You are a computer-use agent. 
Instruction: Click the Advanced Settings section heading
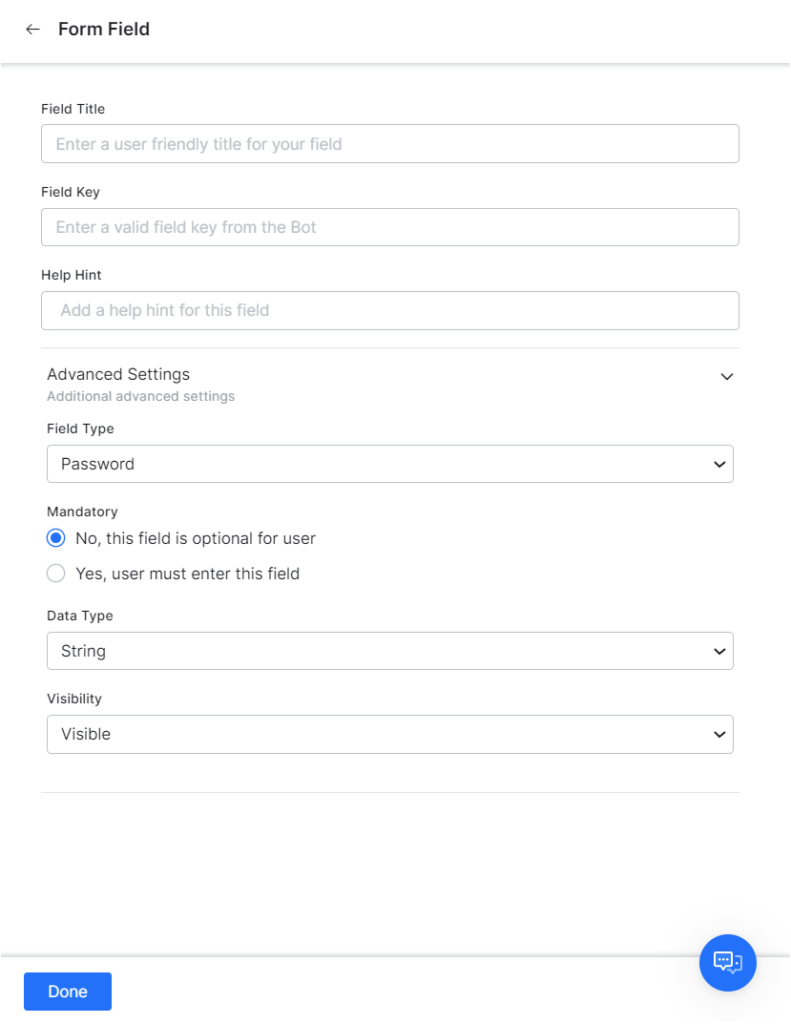coord(118,374)
